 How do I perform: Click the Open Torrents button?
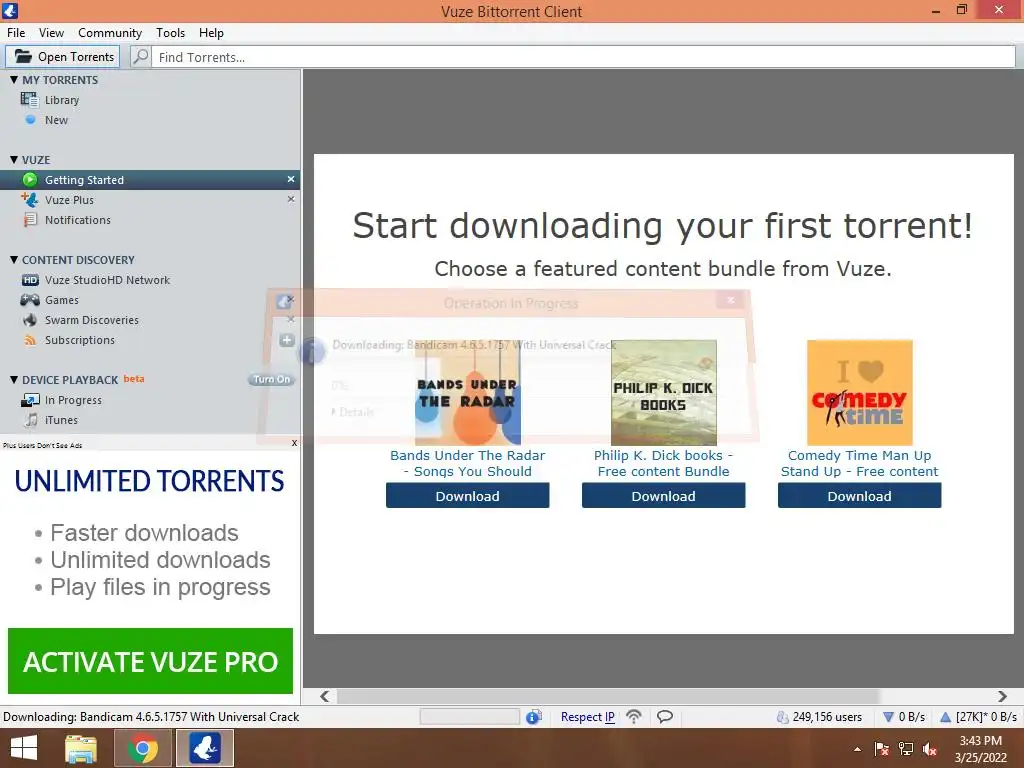(63, 57)
